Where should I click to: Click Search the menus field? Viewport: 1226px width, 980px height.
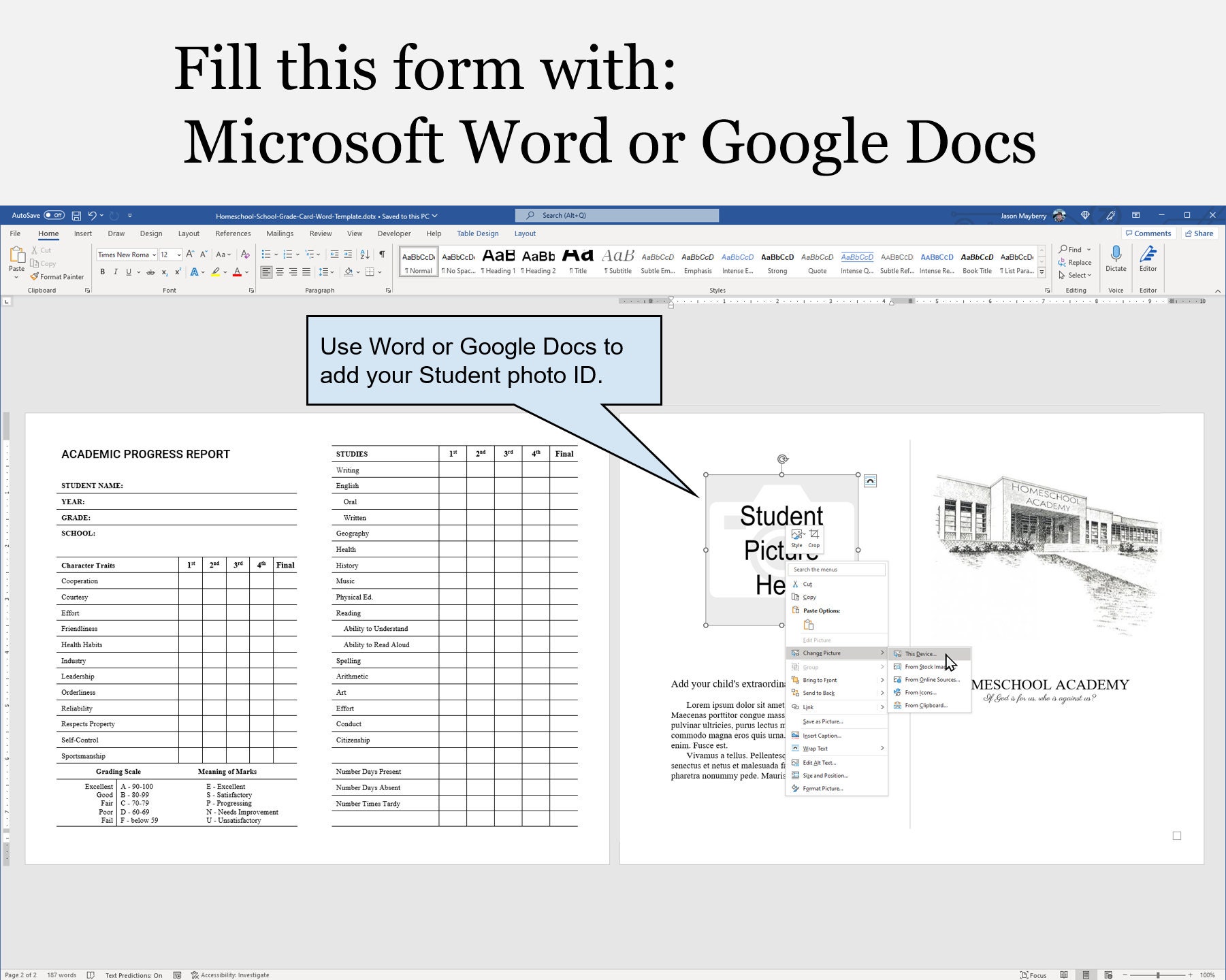tap(838, 569)
